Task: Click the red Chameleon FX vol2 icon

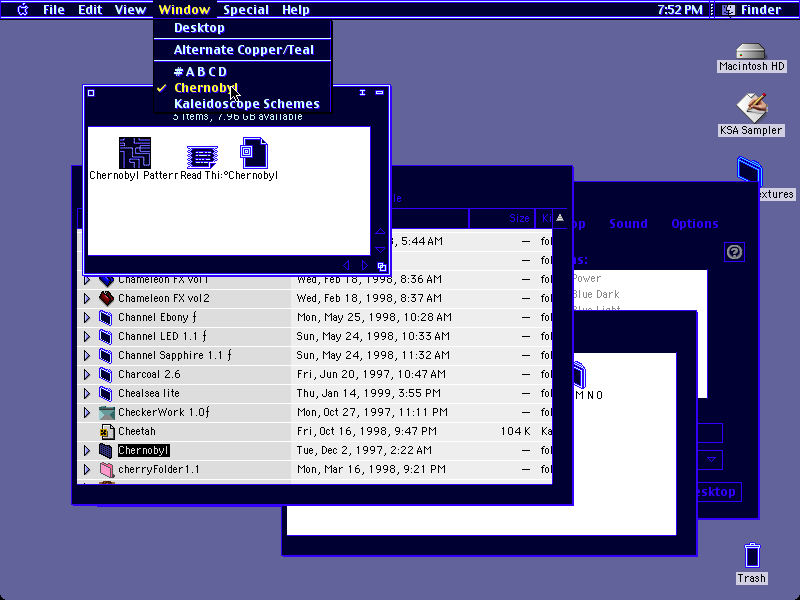Action: (x=106, y=298)
